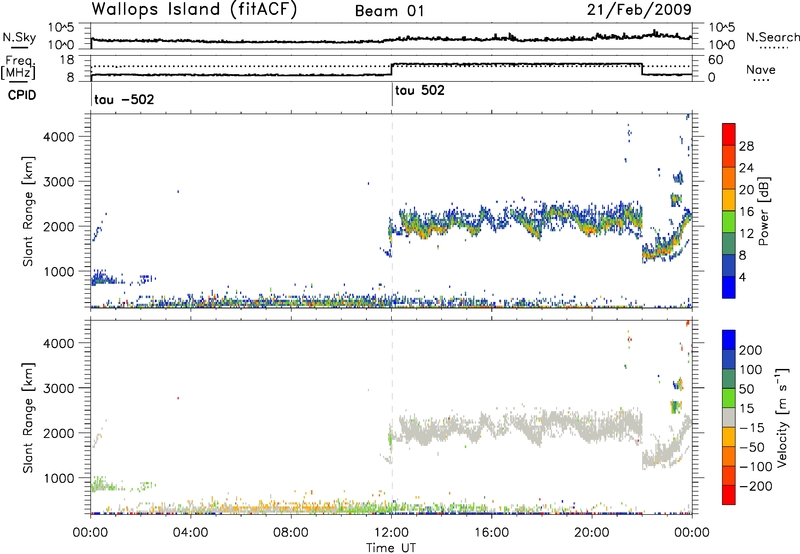The image size is (800, 554).
Task: Select the light green 15–50 Velocity colorbar segment
Action: pyautogui.click(x=729, y=398)
